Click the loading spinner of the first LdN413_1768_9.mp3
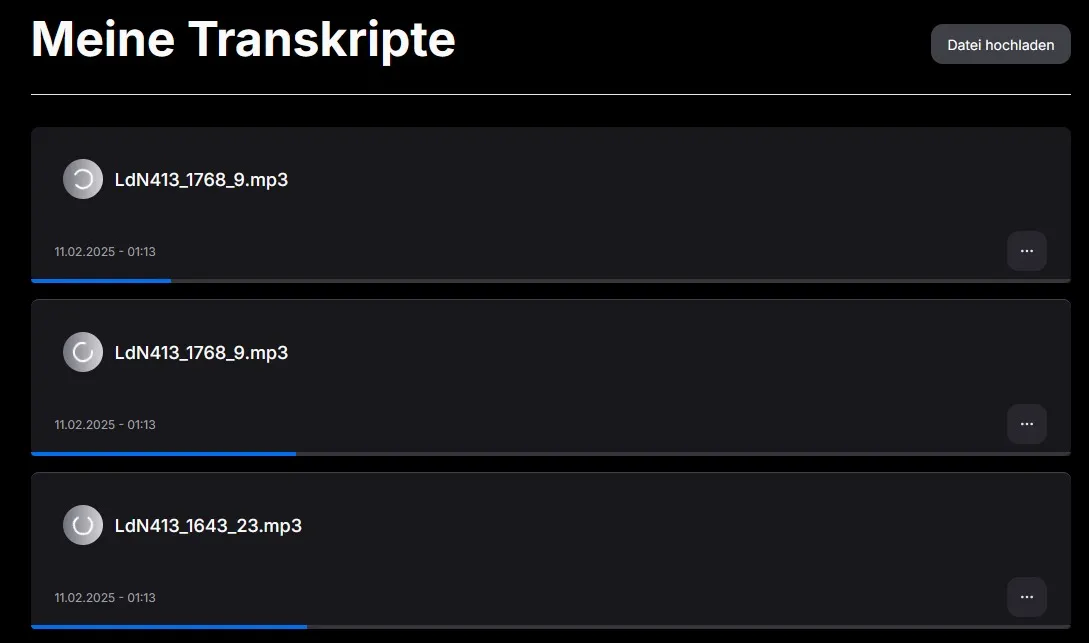Screen dimensions: 1089x643 point(82,179)
